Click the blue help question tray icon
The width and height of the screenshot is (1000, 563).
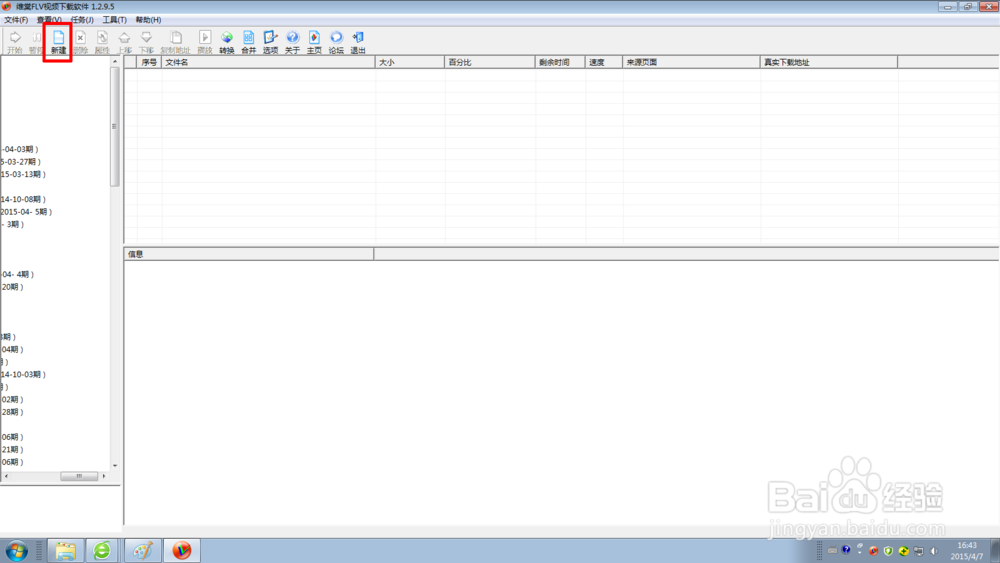pyautogui.click(x=846, y=550)
